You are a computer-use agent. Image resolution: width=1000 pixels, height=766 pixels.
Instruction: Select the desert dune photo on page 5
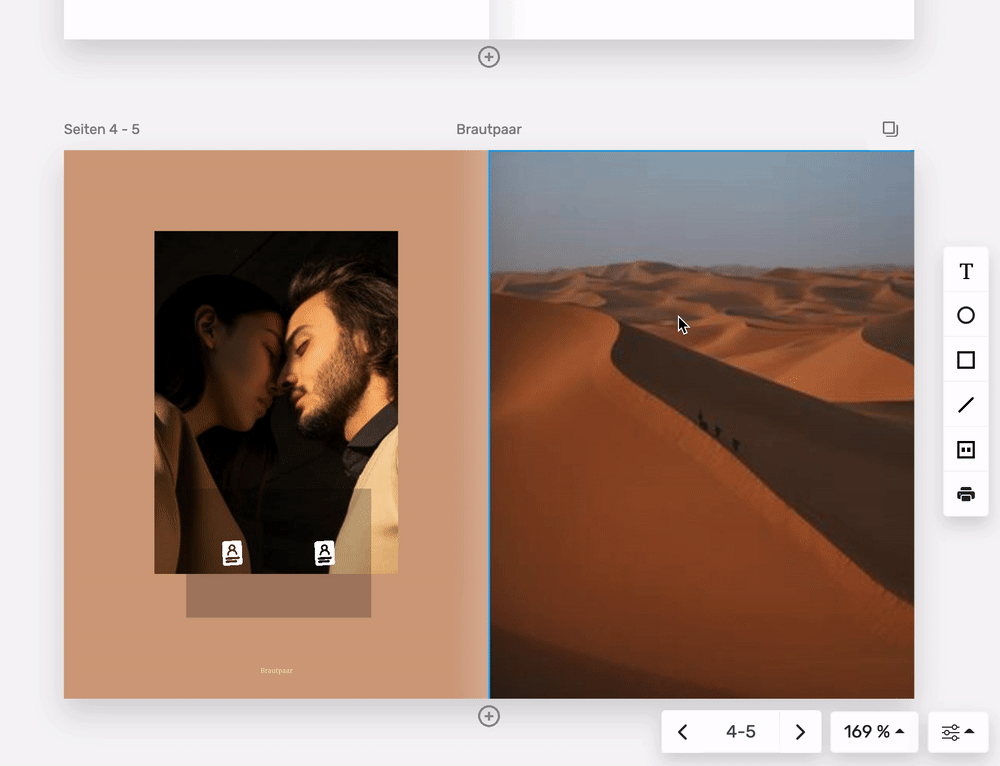702,424
